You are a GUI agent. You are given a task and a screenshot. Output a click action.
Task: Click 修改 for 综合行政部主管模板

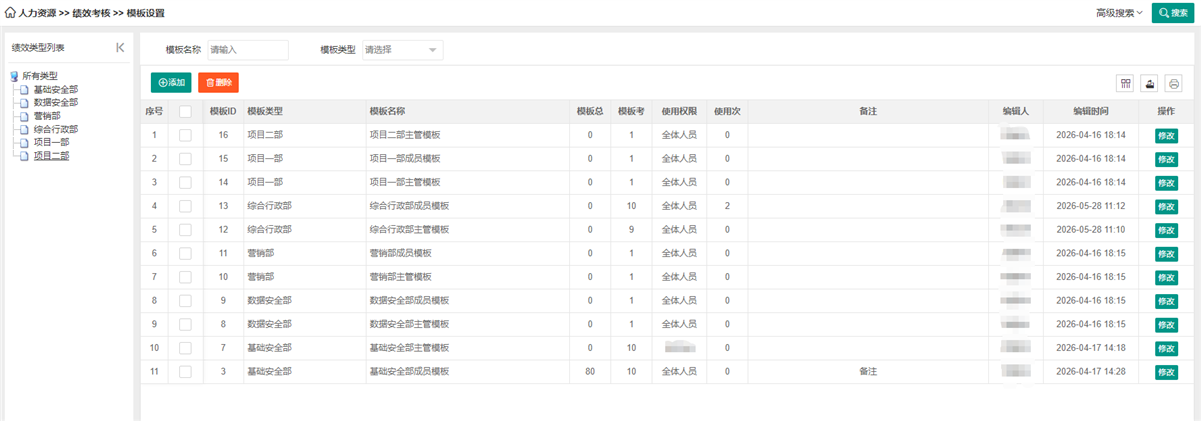pos(1166,230)
